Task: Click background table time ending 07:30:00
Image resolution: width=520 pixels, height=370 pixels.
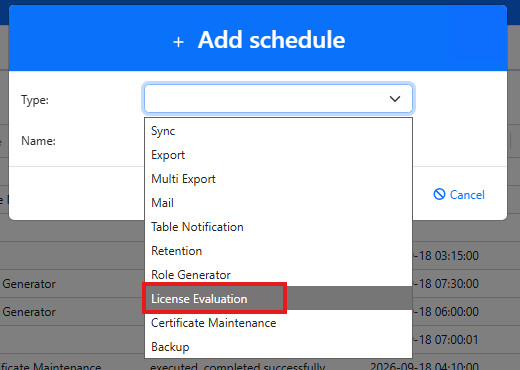Action: pyautogui.click(x=446, y=284)
